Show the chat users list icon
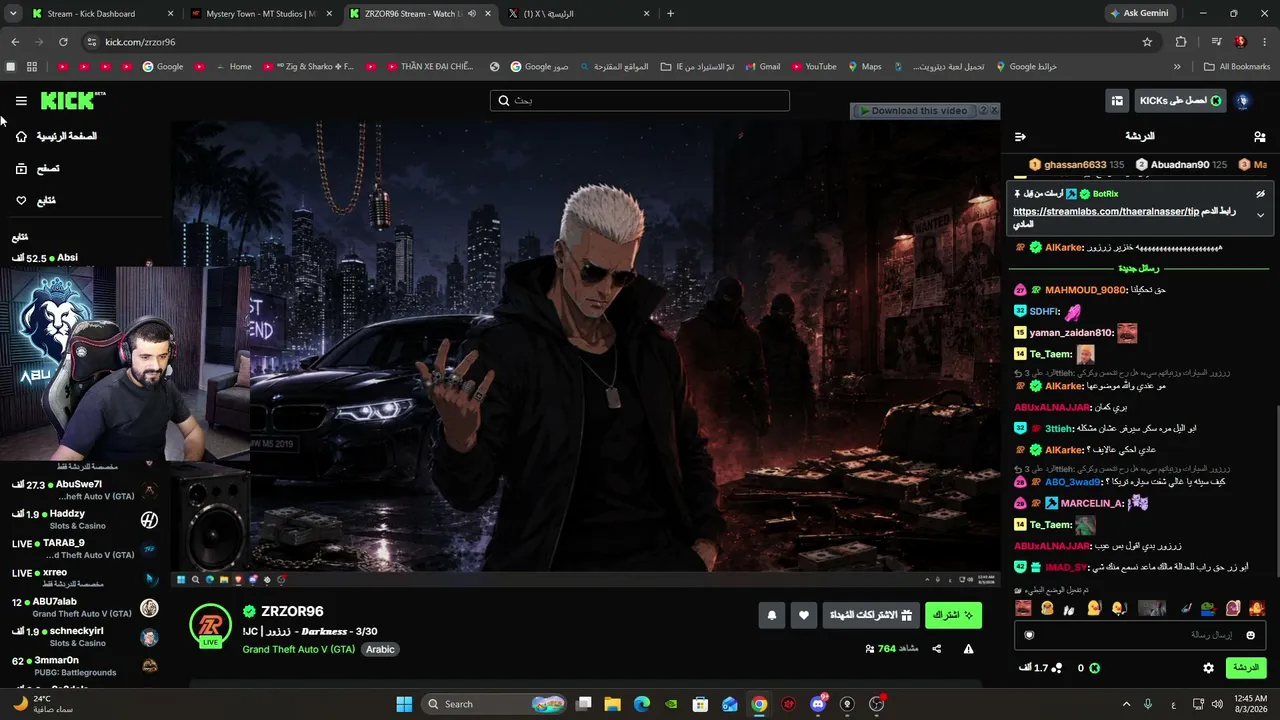The width and height of the screenshot is (1280, 720). click(x=1259, y=136)
